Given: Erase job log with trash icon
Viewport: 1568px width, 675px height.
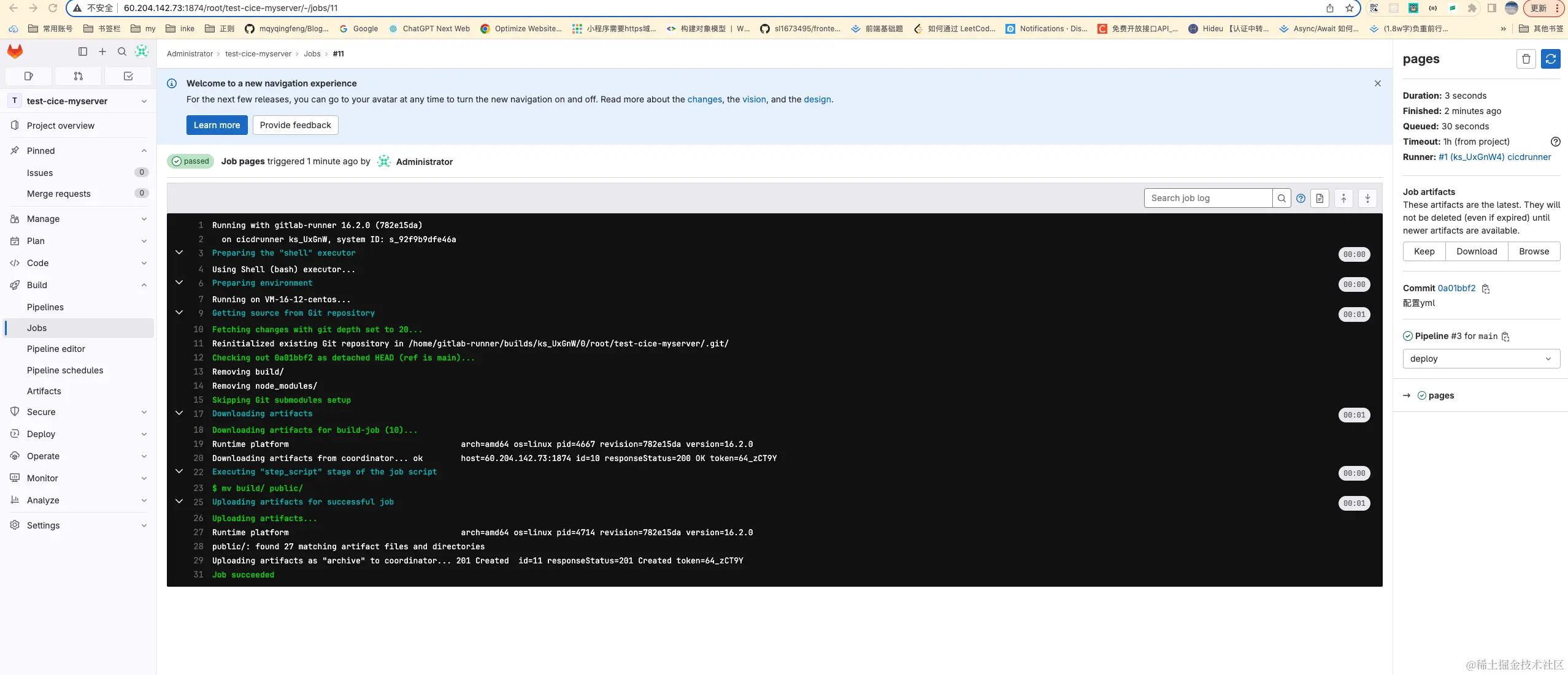Looking at the screenshot, I should click(x=1526, y=59).
